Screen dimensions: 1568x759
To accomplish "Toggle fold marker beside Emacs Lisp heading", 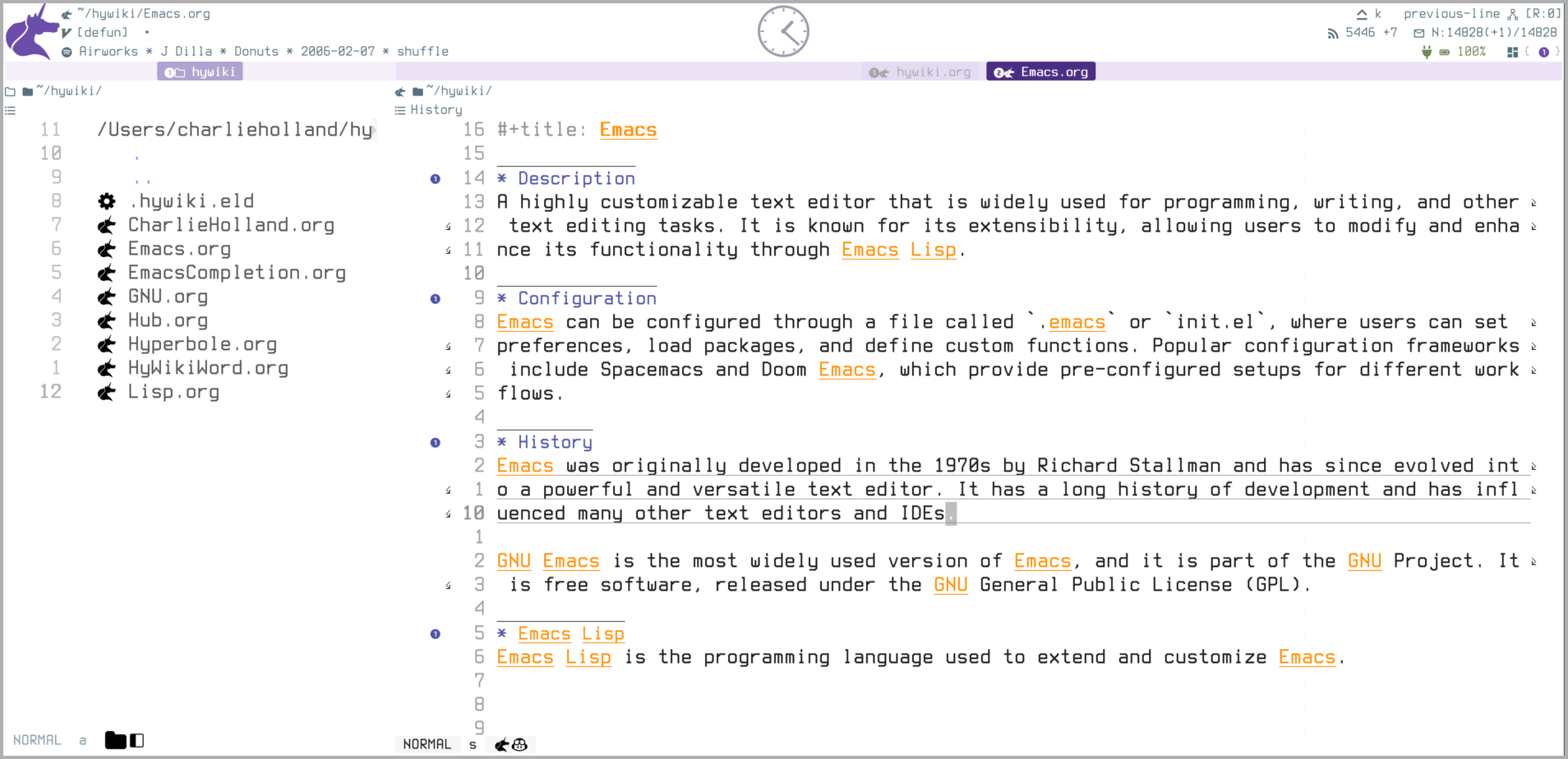I will coord(435,634).
